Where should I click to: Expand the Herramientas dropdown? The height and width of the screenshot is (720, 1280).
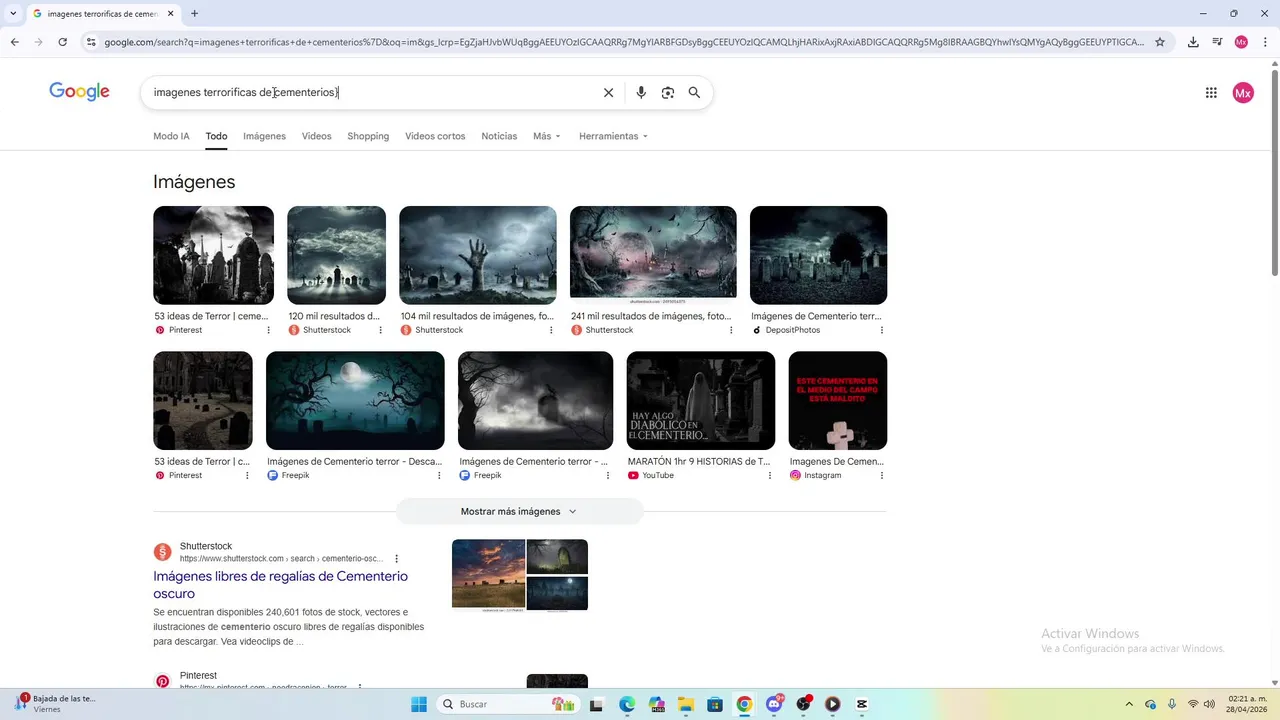click(x=613, y=136)
